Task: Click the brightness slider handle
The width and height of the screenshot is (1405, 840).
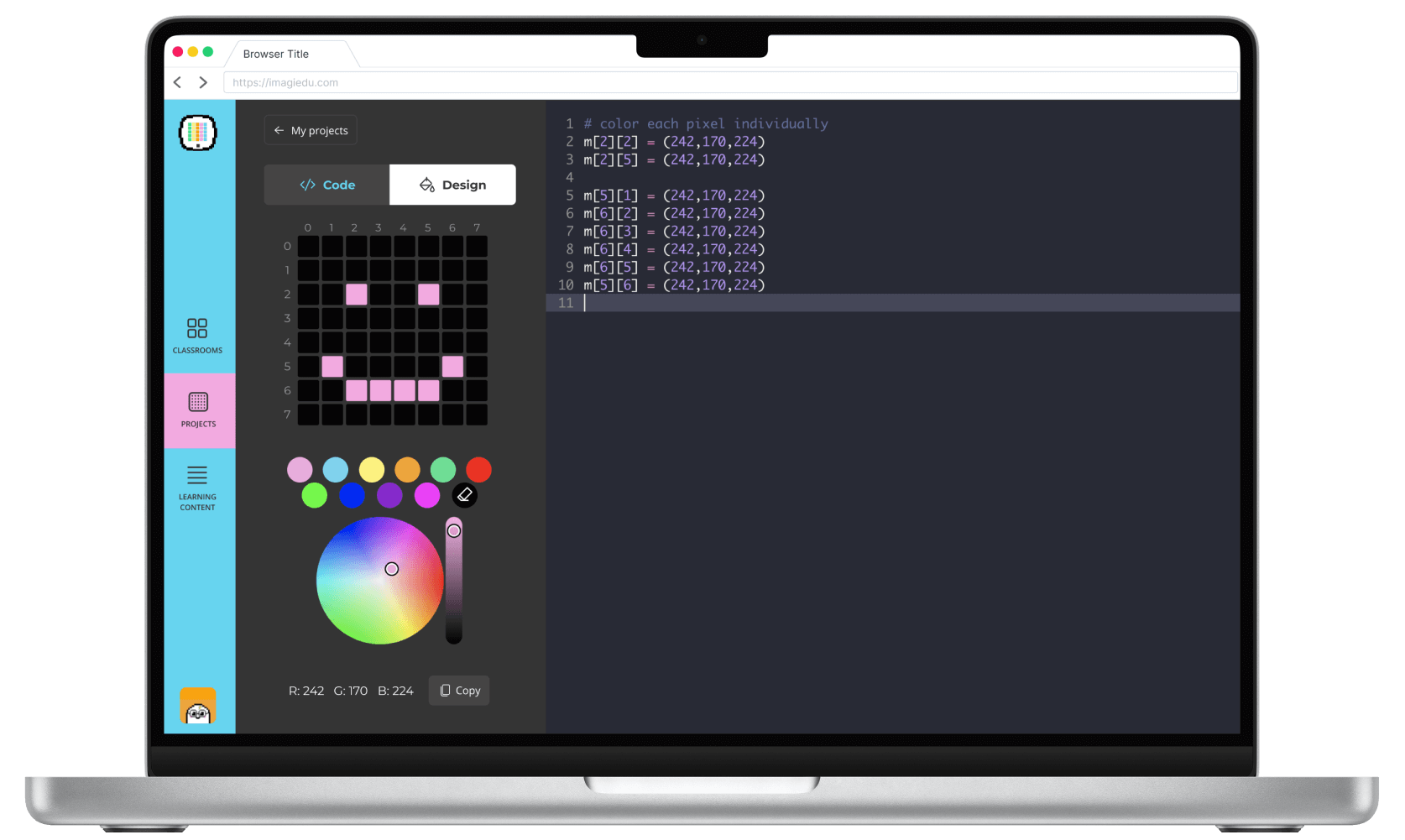Action: point(454,530)
